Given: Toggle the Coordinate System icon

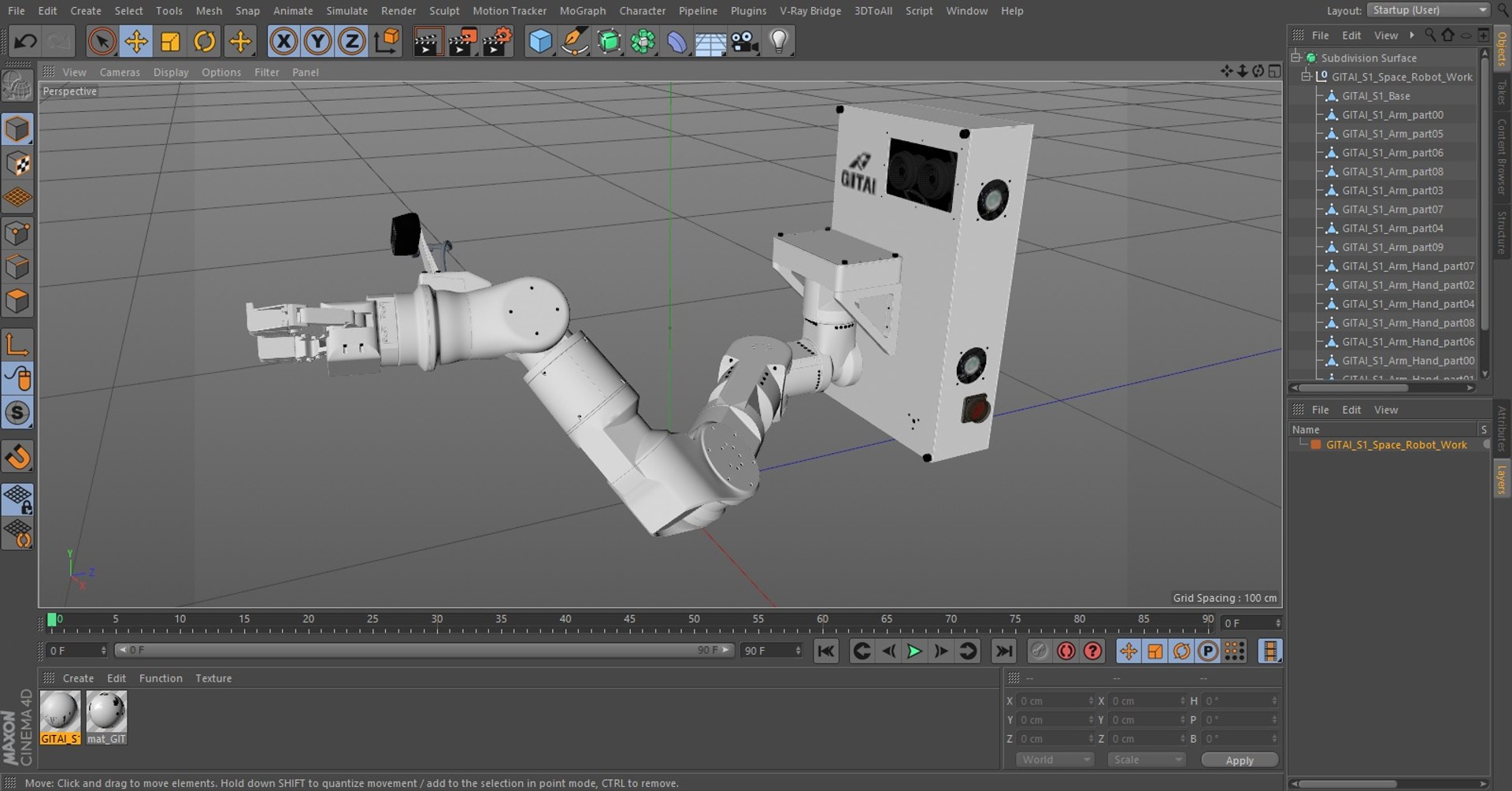Looking at the screenshot, I should point(387,41).
